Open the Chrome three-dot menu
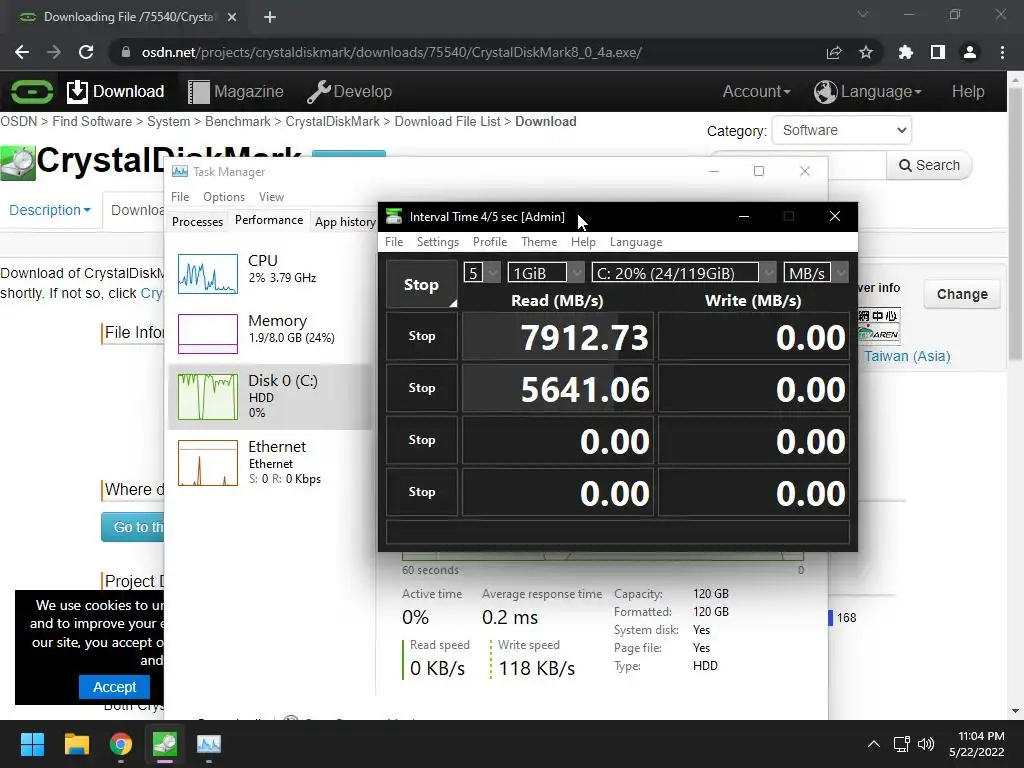The width and height of the screenshot is (1024, 768). pyautogui.click(x=1002, y=52)
